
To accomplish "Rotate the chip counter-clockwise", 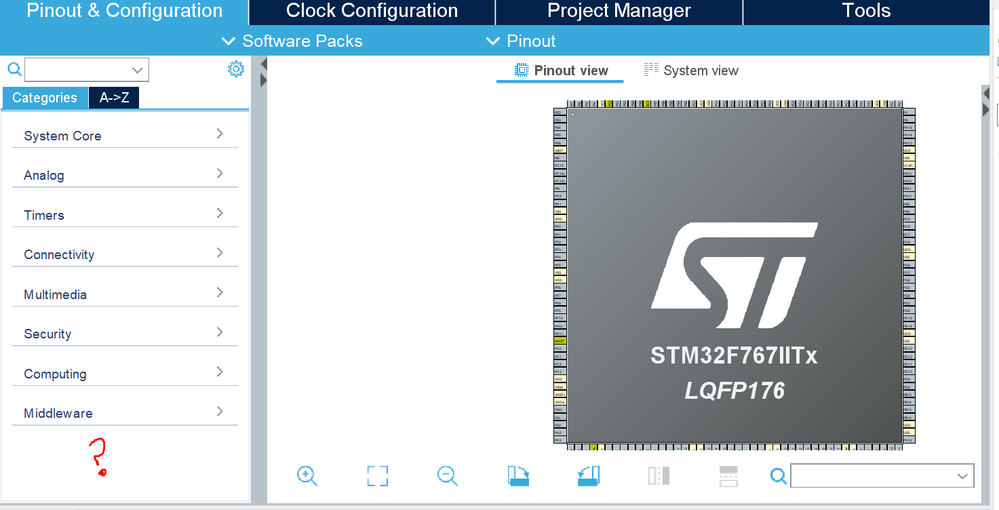I will [x=588, y=476].
